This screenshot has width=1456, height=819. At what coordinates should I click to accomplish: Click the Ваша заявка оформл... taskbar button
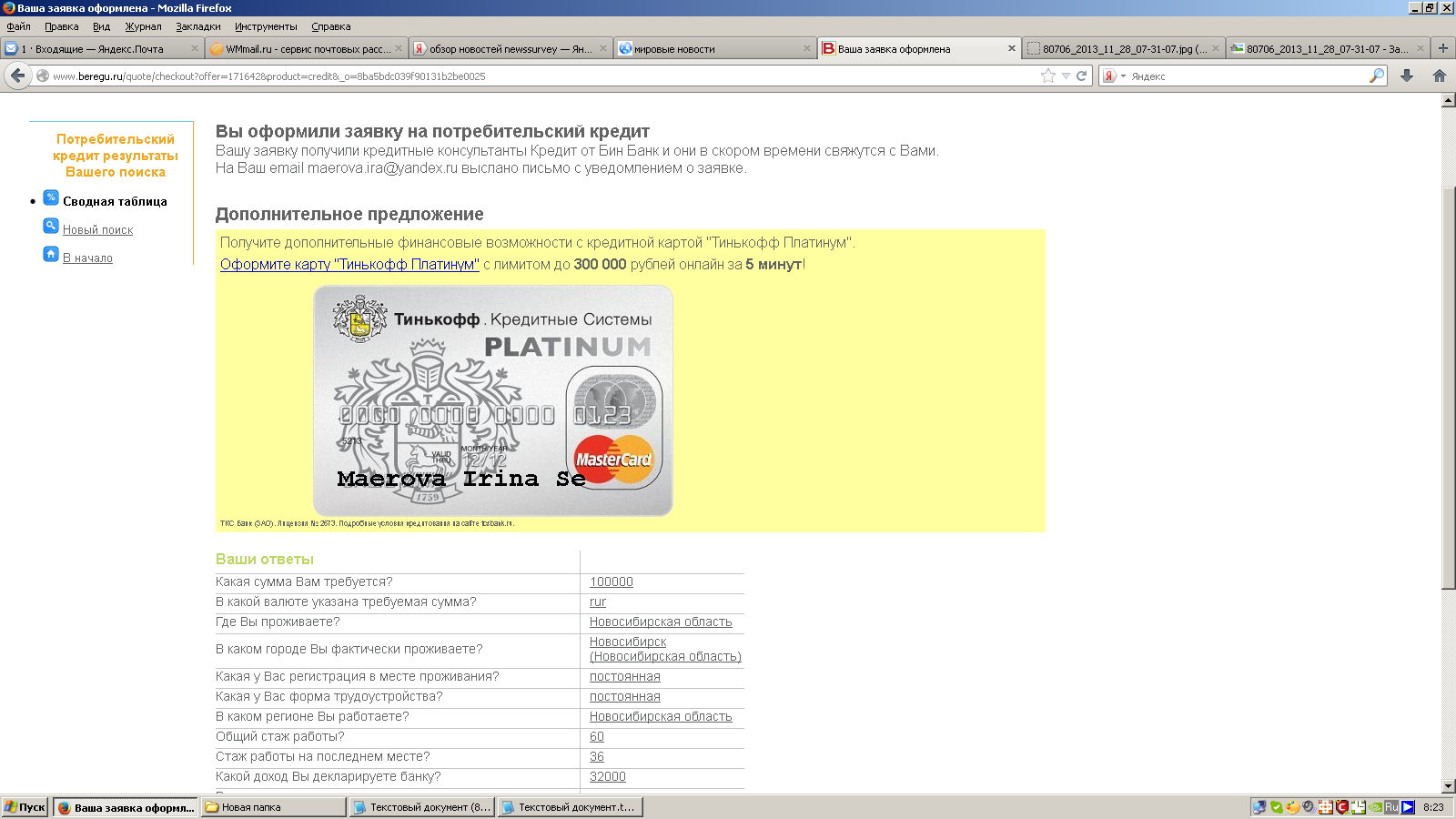(x=125, y=807)
